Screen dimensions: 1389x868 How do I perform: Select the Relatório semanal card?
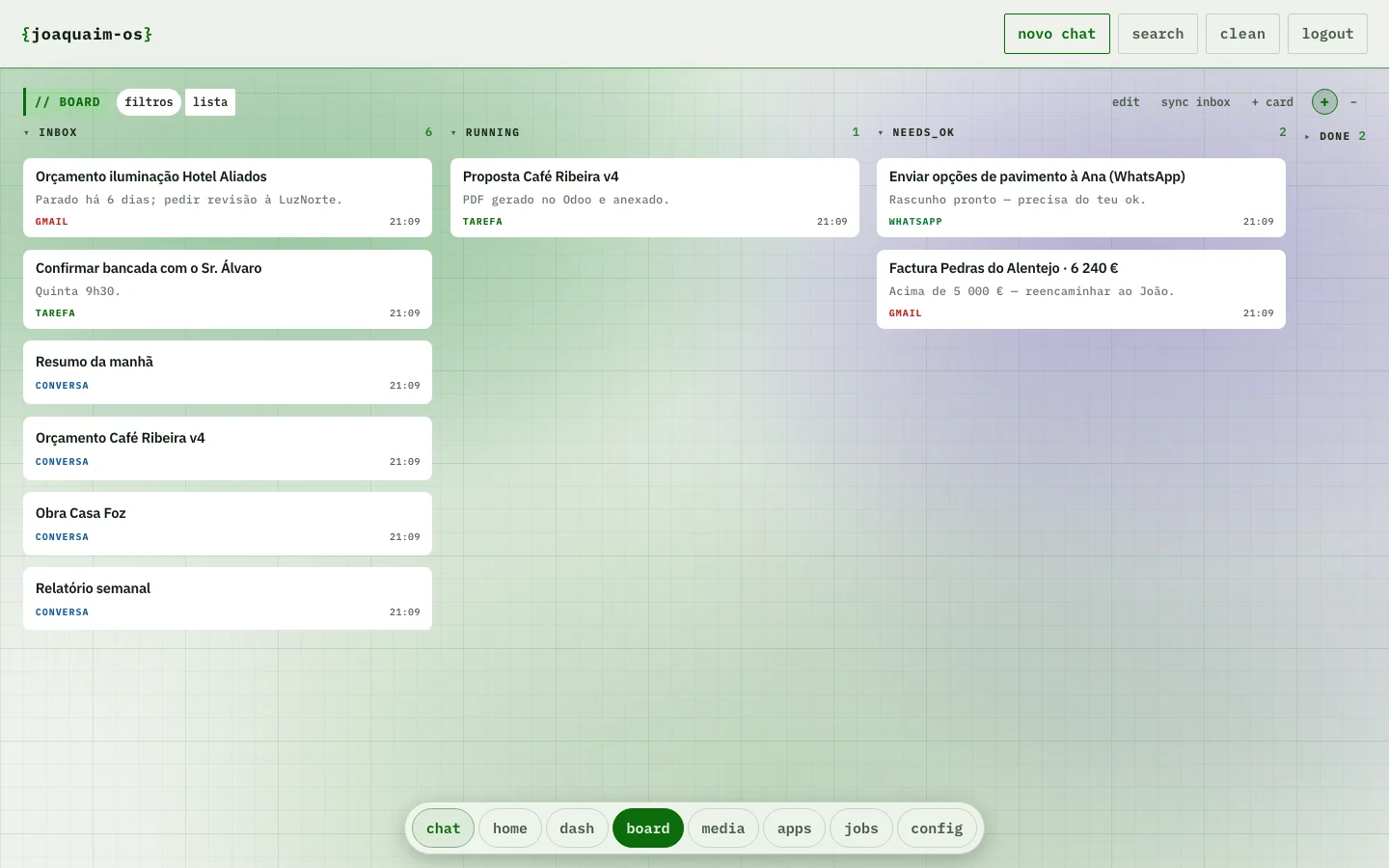click(x=228, y=599)
